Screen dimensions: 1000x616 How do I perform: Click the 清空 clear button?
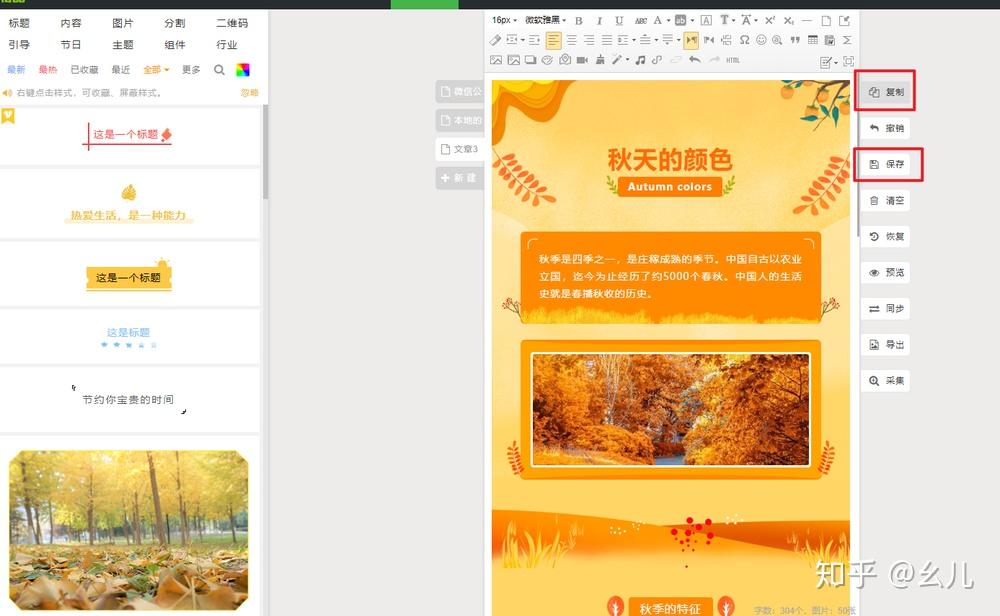point(886,200)
